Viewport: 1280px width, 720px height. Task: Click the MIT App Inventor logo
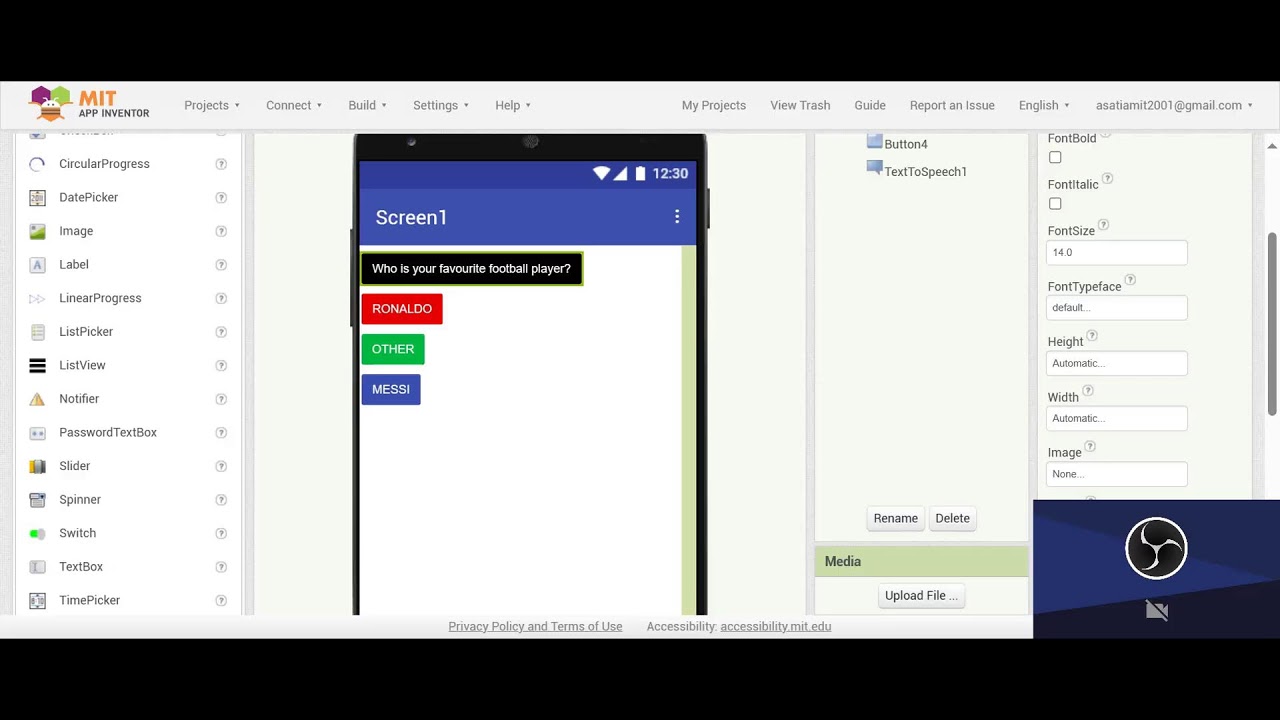tap(89, 104)
